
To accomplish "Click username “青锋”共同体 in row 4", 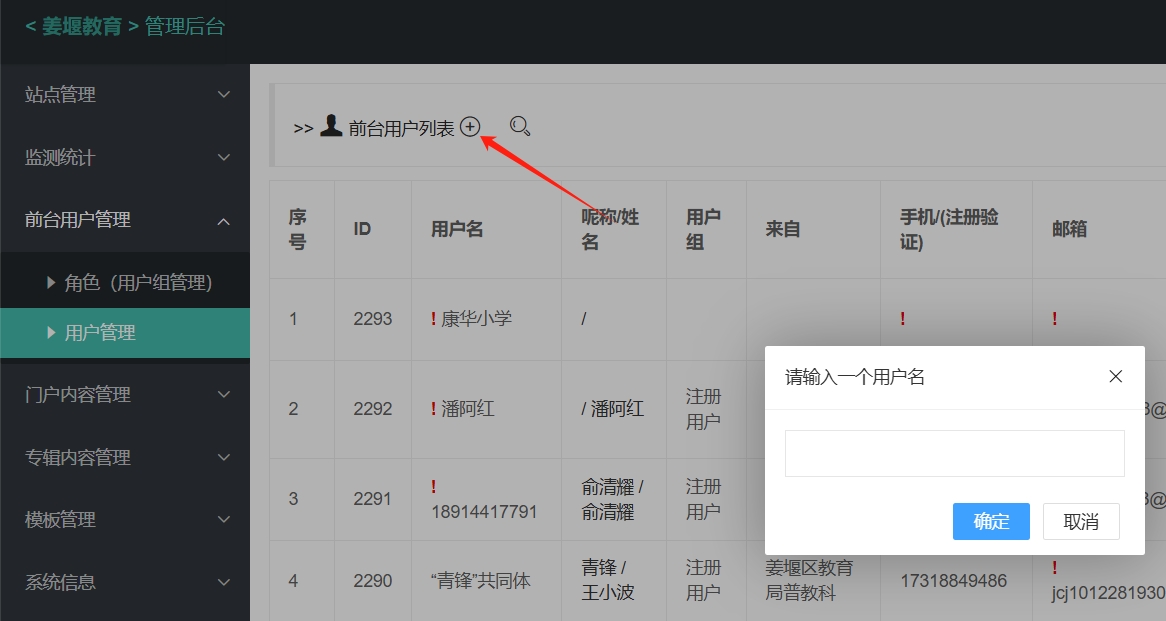I will pyautogui.click(x=480, y=581).
